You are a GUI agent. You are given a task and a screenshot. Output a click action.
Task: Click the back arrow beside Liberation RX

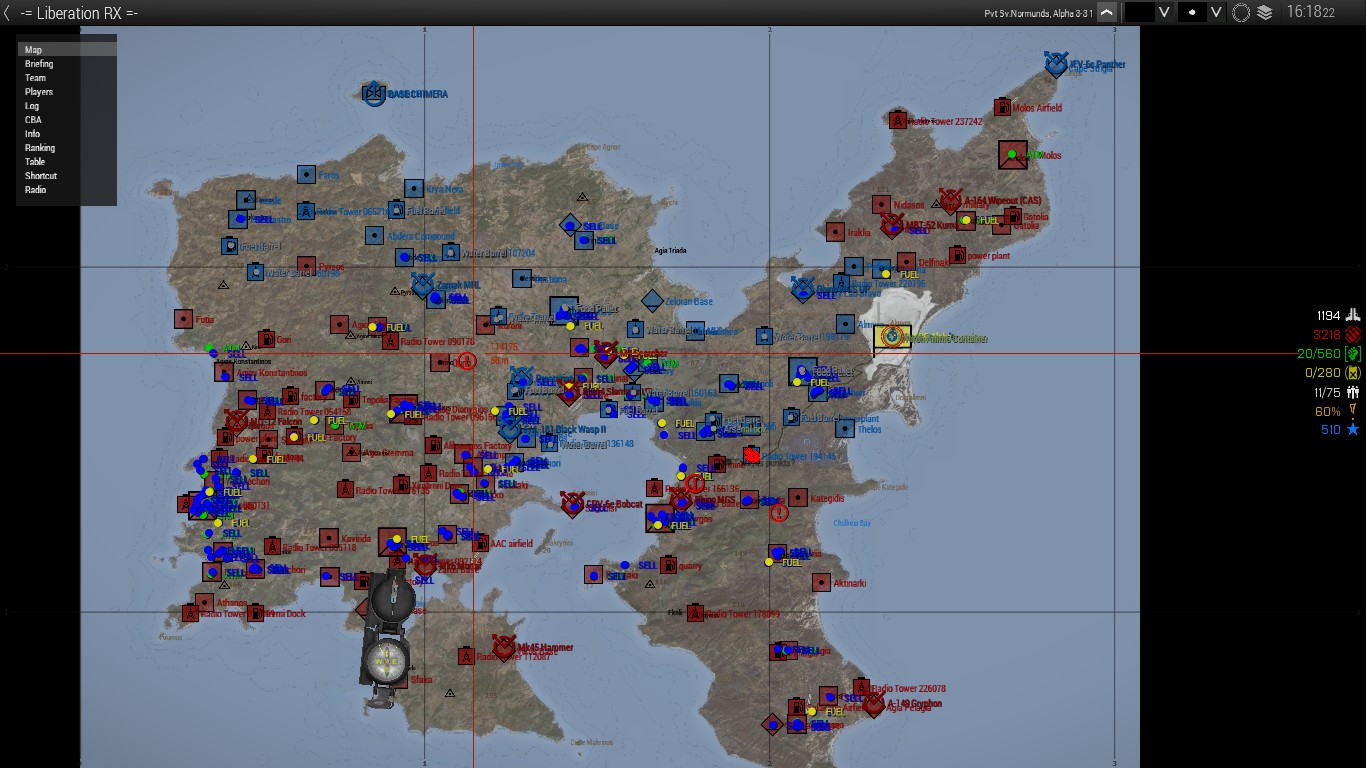(x=9, y=12)
